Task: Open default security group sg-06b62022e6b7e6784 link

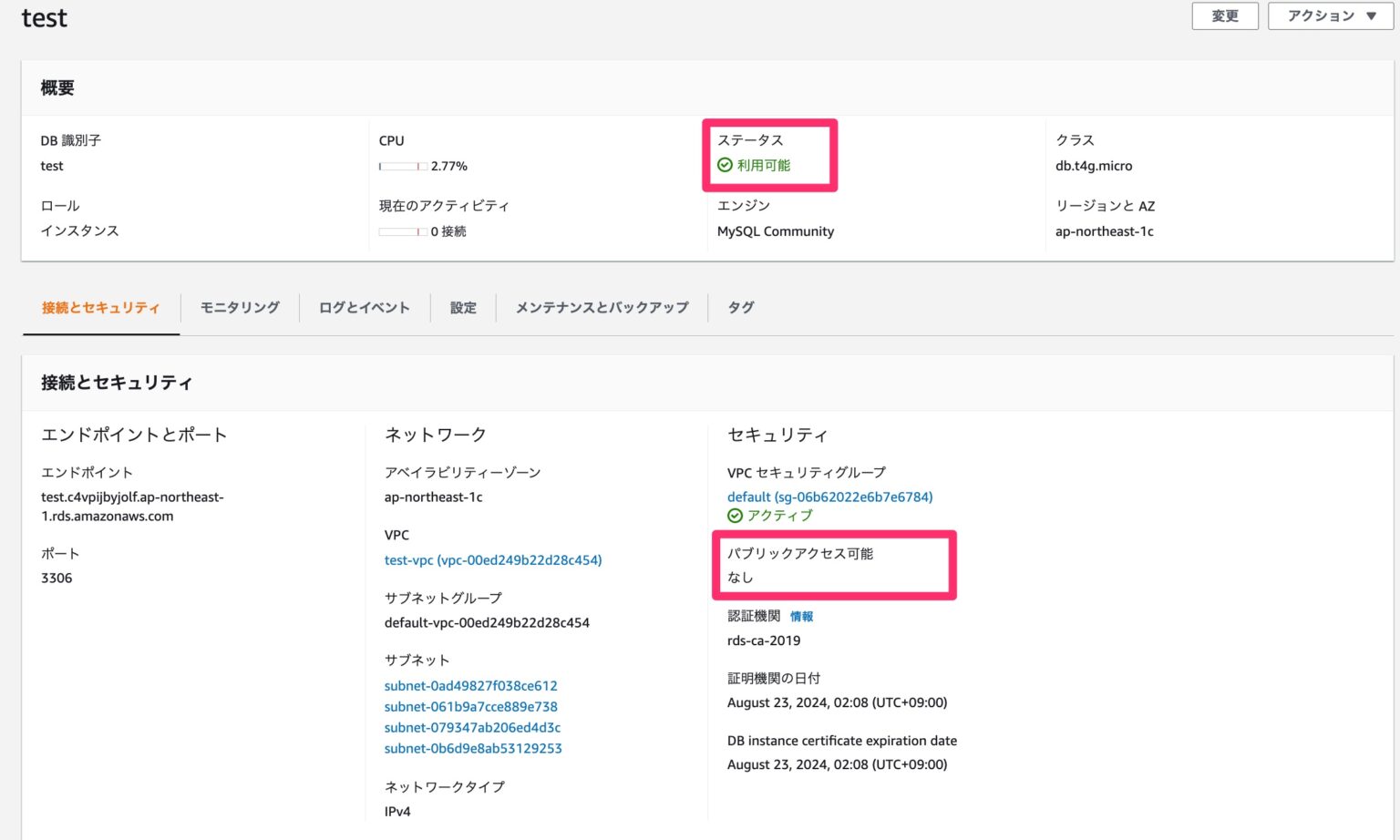Action: coord(829,497)
